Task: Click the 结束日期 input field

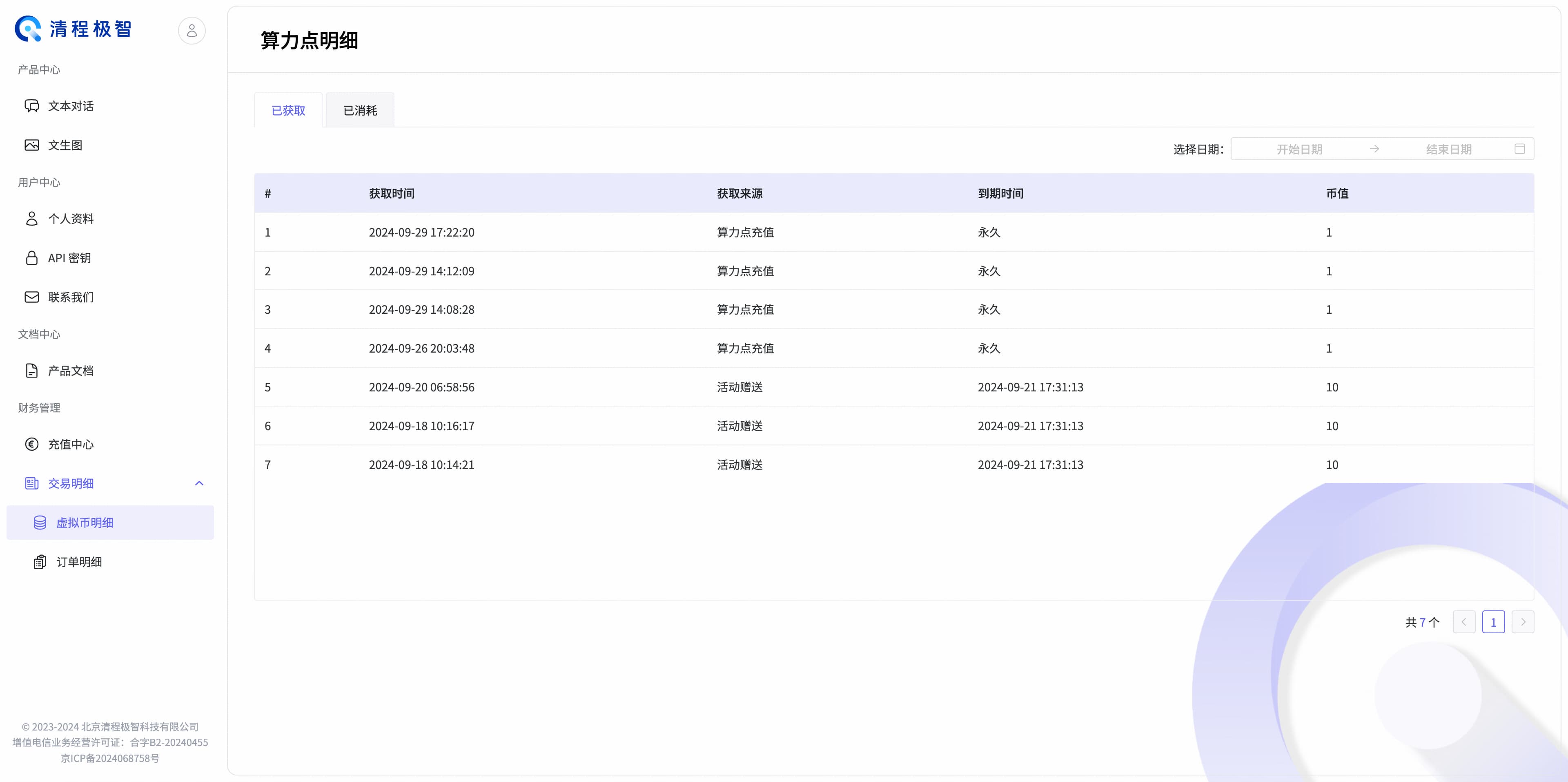Action: pos(1448,149)
